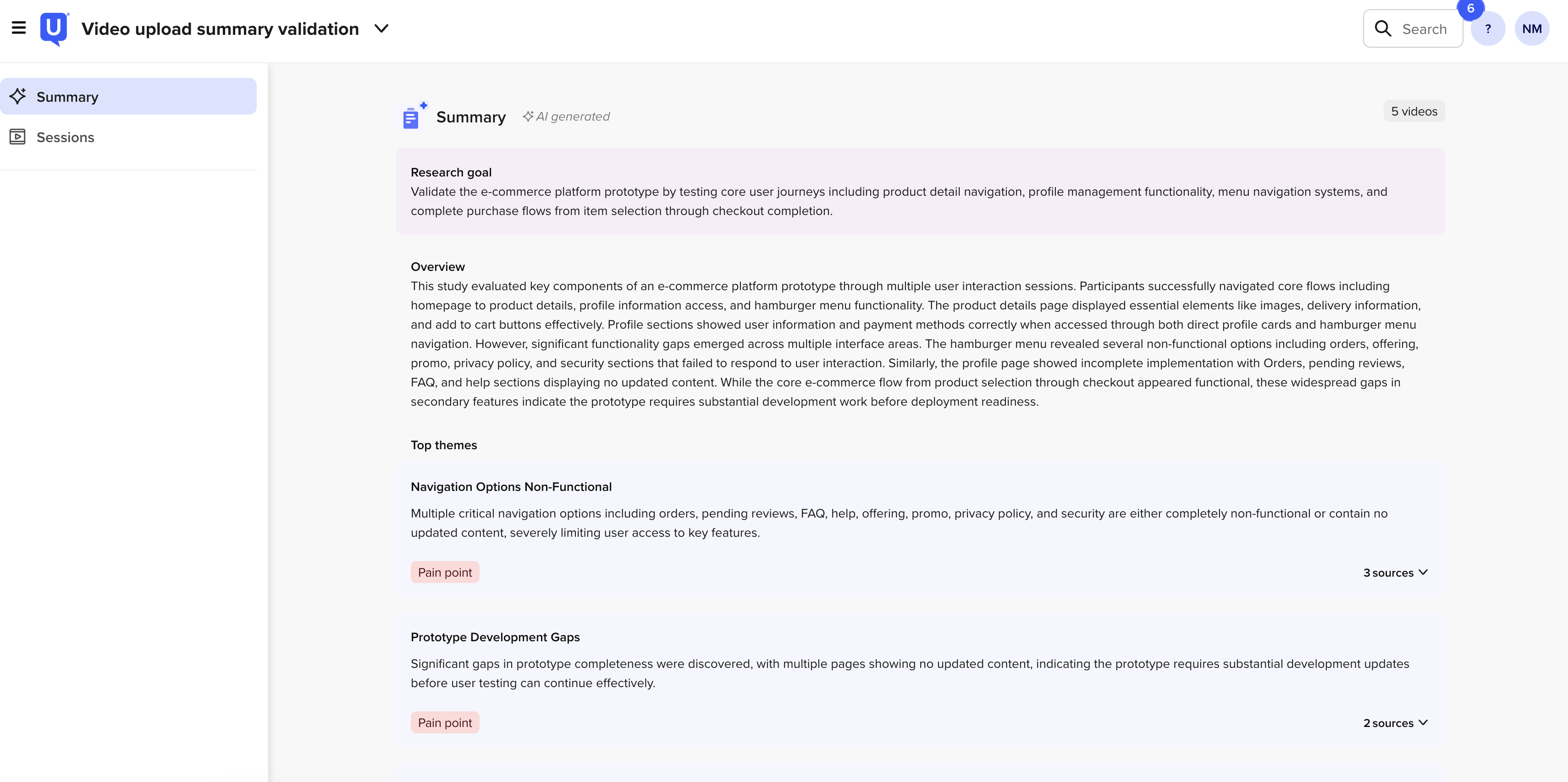
Task: Open Search using the magnifying glass
Action: [x=1383, y=28]
